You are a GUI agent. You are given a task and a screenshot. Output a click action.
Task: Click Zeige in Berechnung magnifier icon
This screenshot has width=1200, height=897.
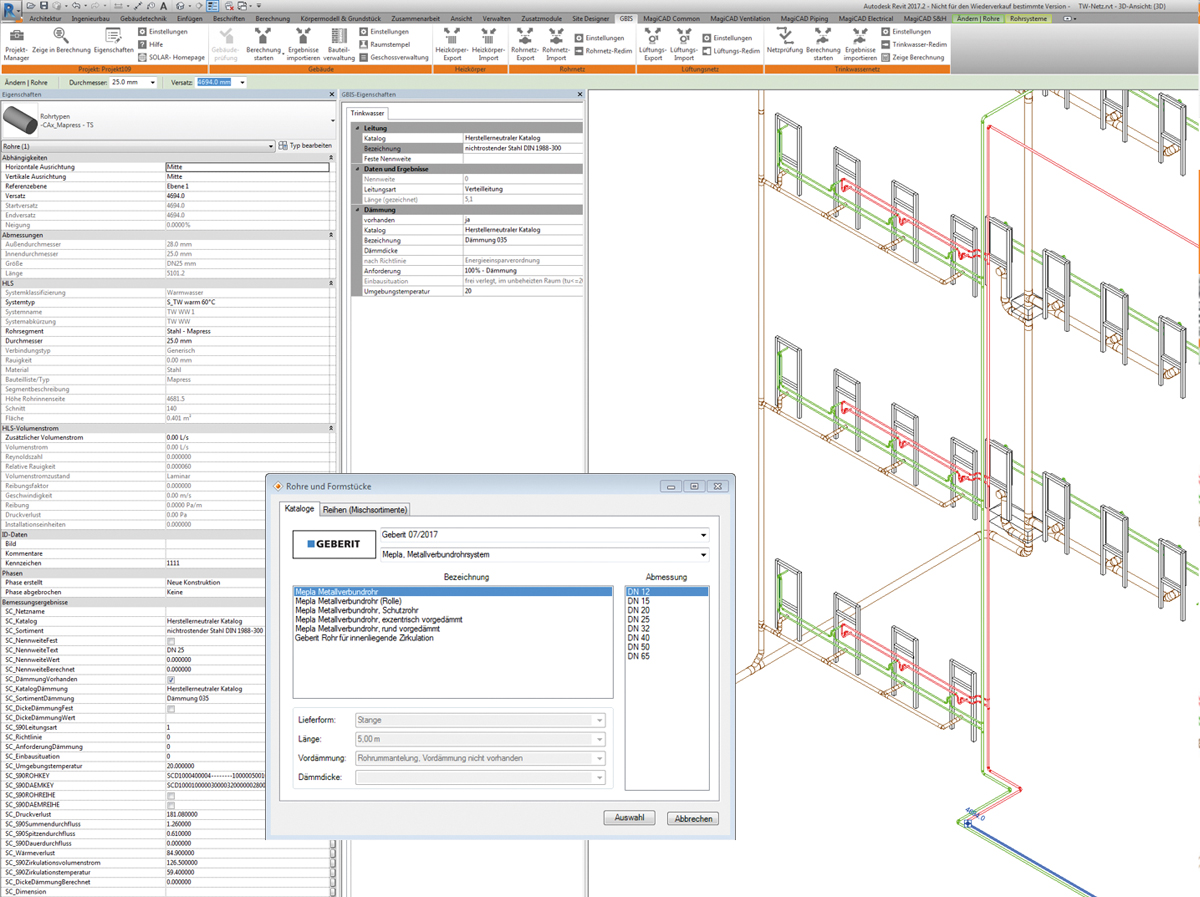[60, 37]
